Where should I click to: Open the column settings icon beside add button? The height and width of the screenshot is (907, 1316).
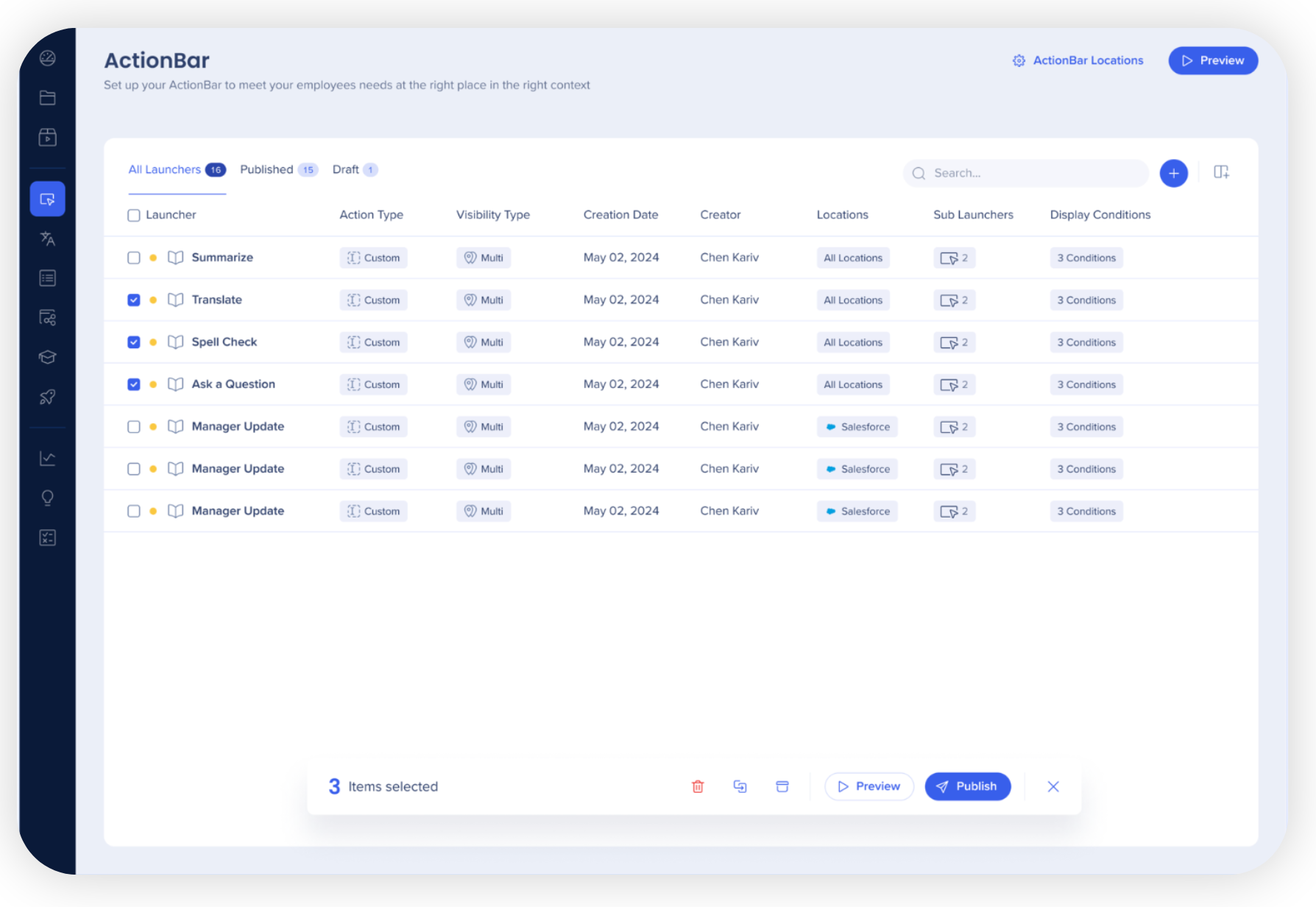1221,172
